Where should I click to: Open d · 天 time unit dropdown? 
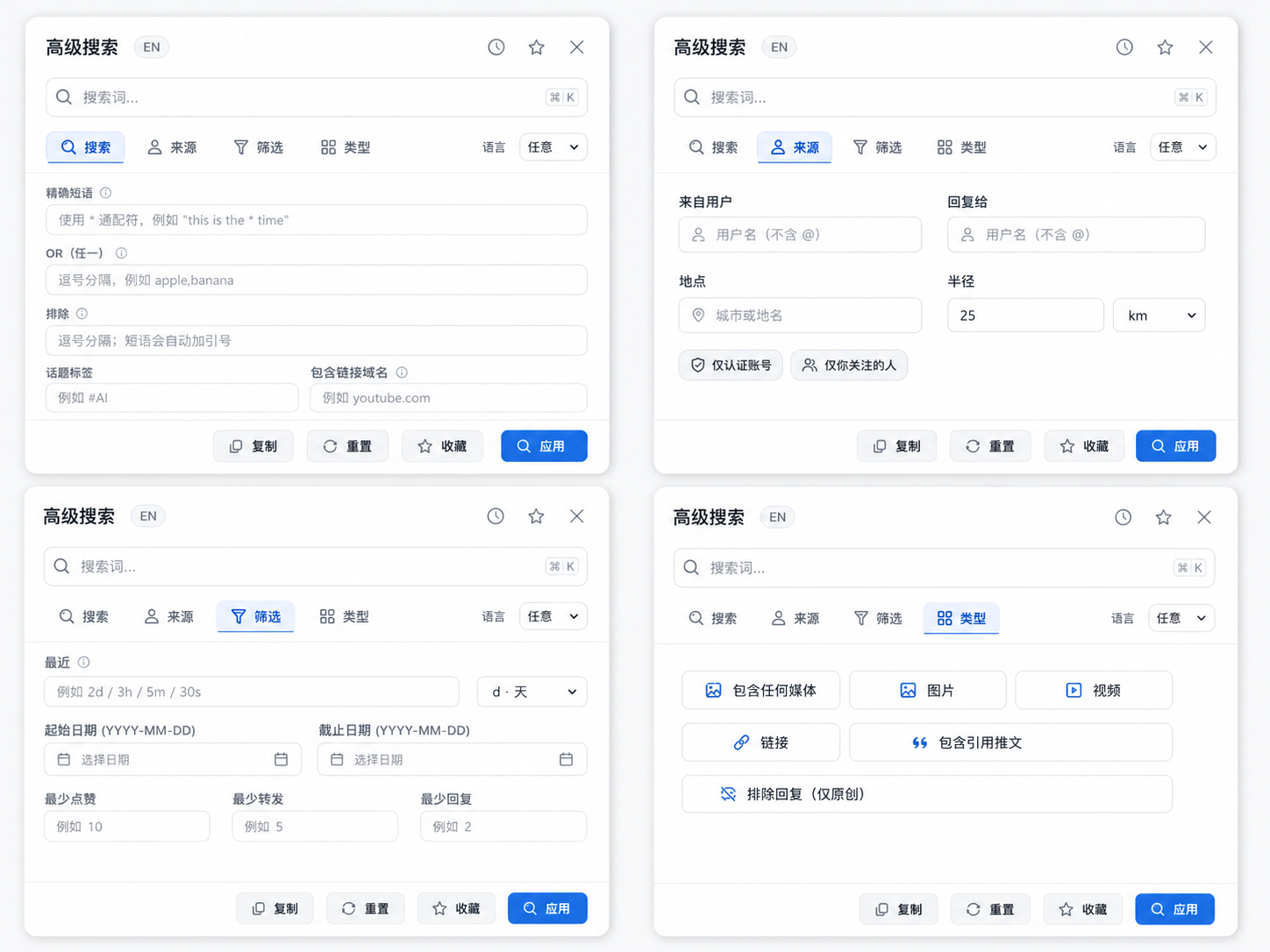point(532,692)
